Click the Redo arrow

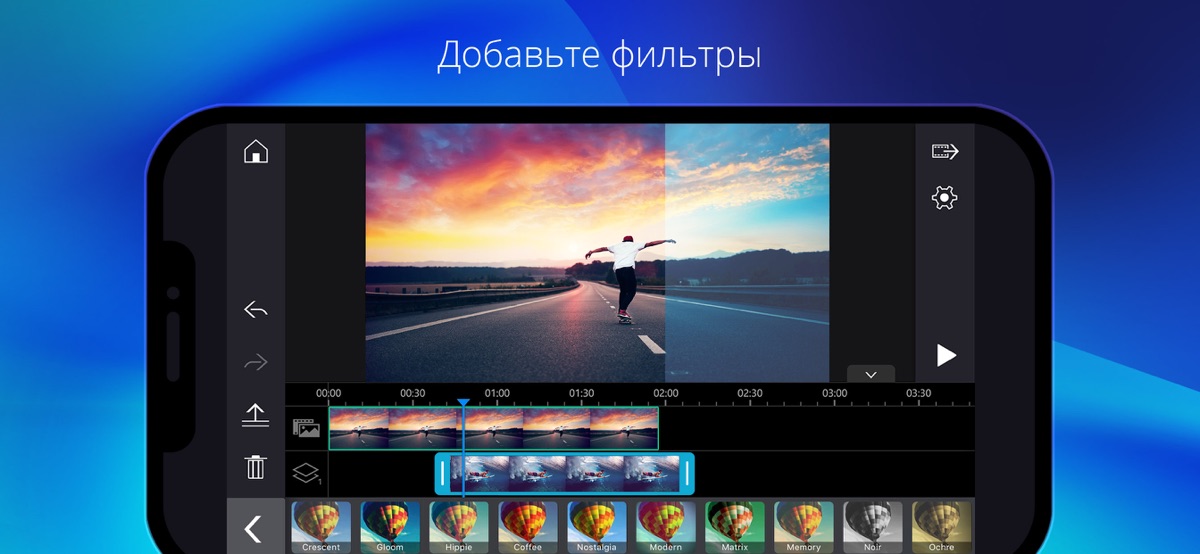(x=256, y=362)
